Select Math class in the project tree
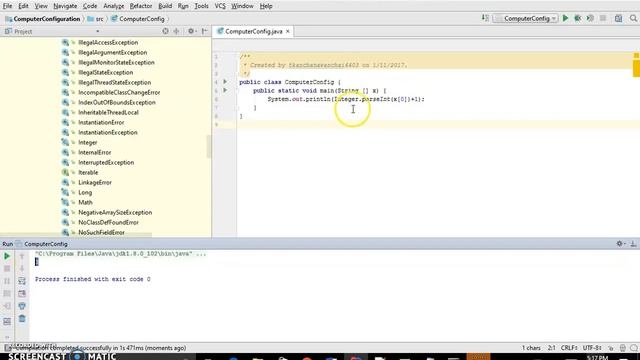The width and height of the screenshot is (640, 360). pos(85,202)
